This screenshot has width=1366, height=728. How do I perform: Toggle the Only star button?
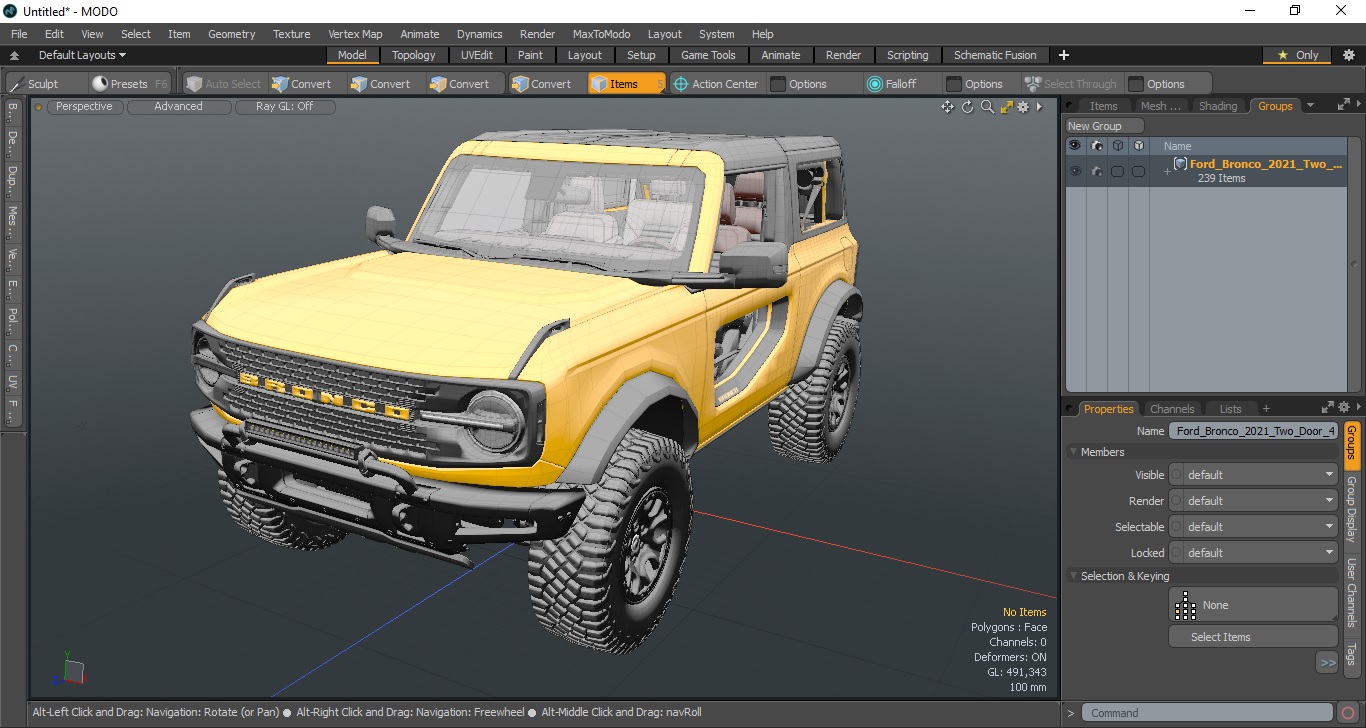coord(1298,55)
